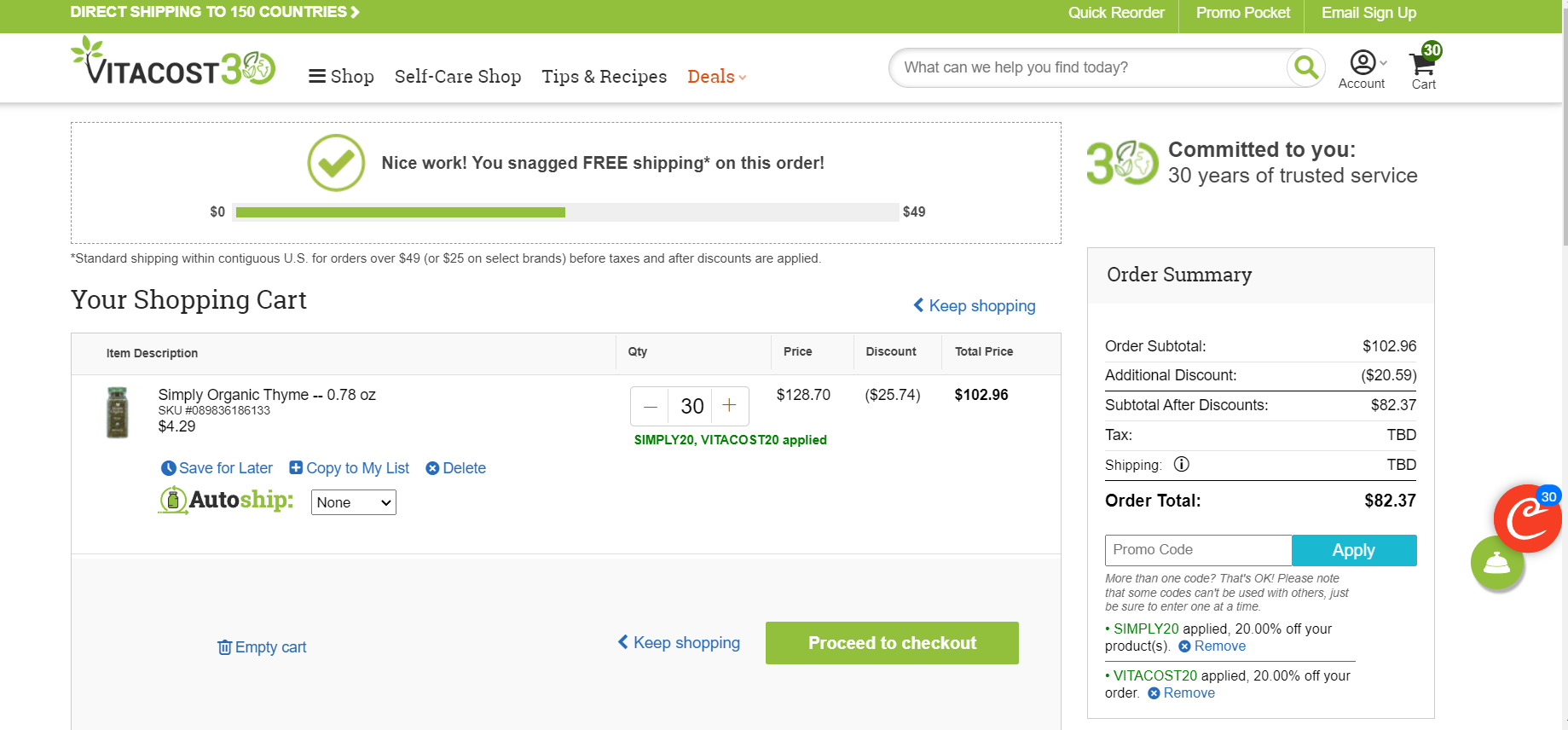Click the Price $128.70 cell

(803, 395)
